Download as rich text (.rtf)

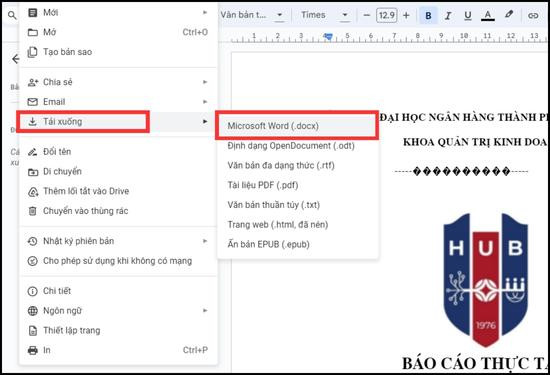pyautogui.click(x=297, y=166)
